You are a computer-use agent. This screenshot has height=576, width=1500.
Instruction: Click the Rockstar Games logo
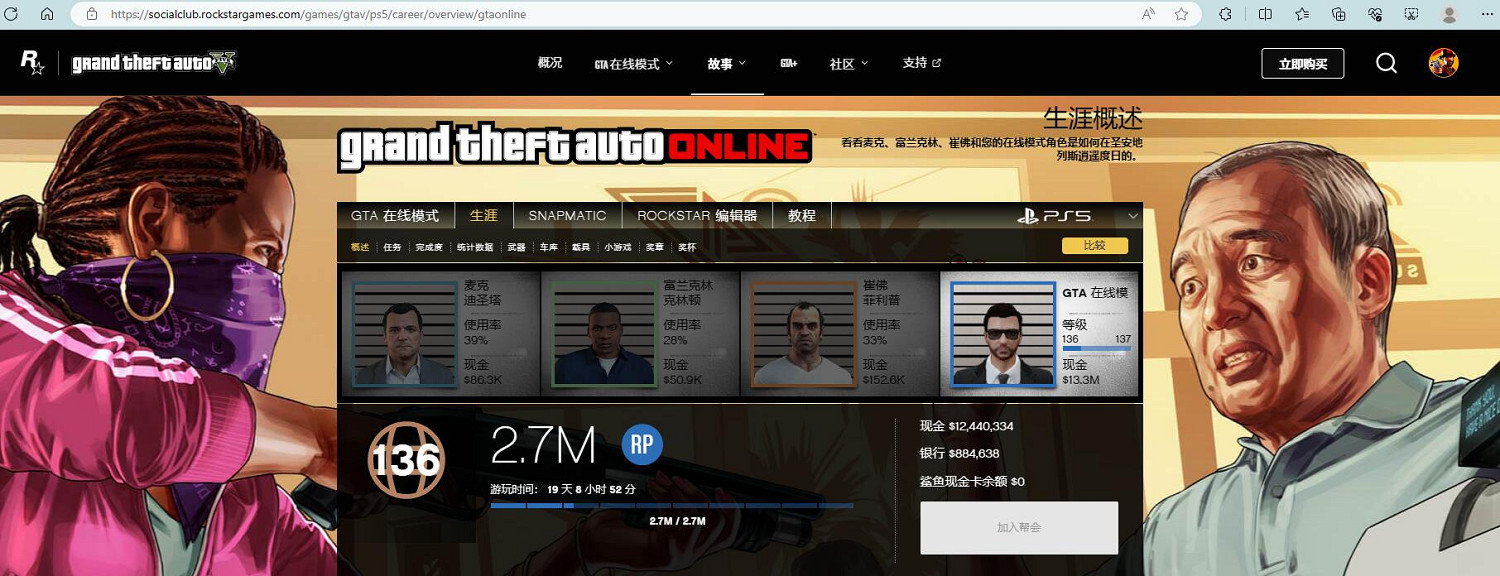click(x=31, y=63)
